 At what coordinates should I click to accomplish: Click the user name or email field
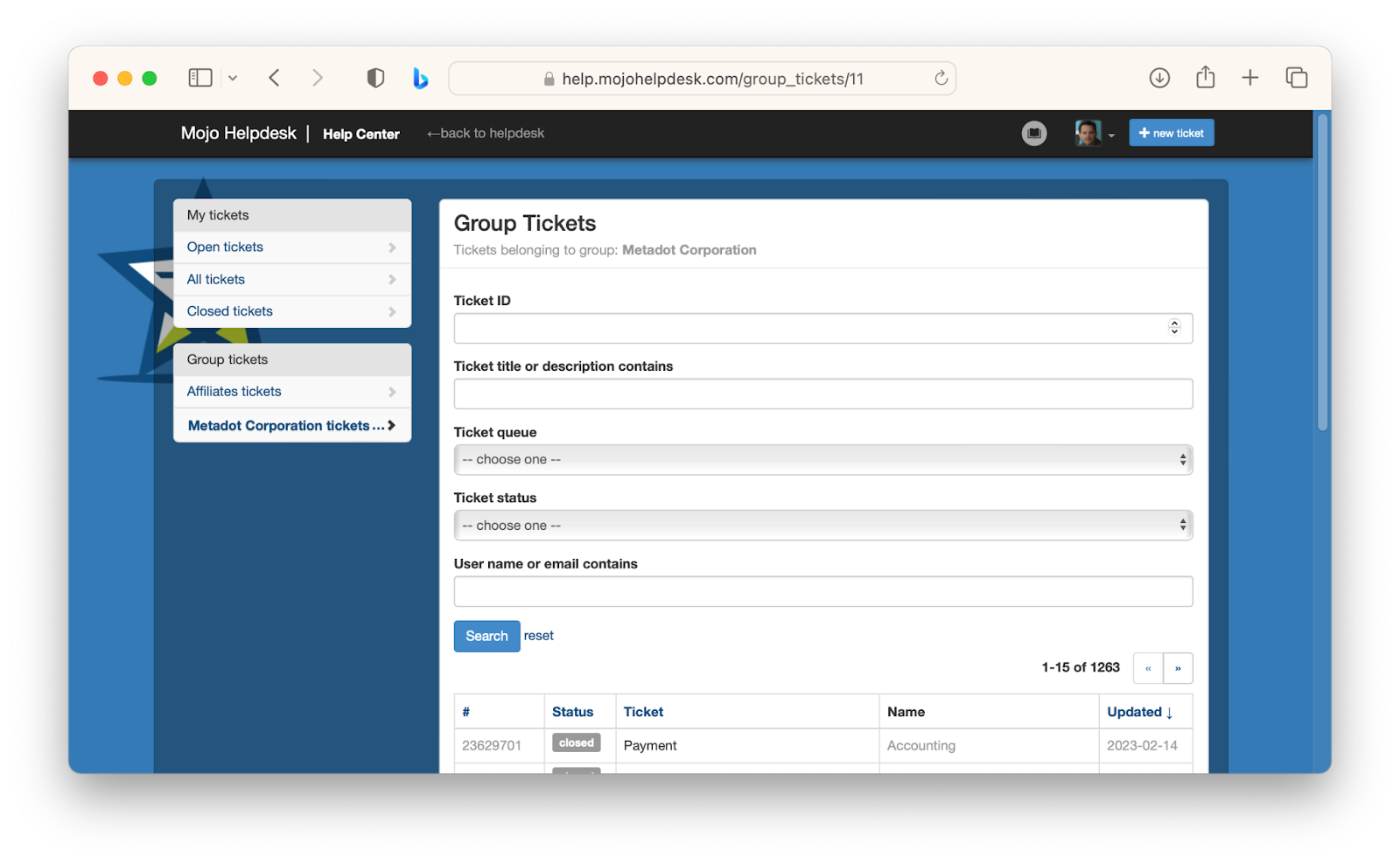(x=823, y=591)
